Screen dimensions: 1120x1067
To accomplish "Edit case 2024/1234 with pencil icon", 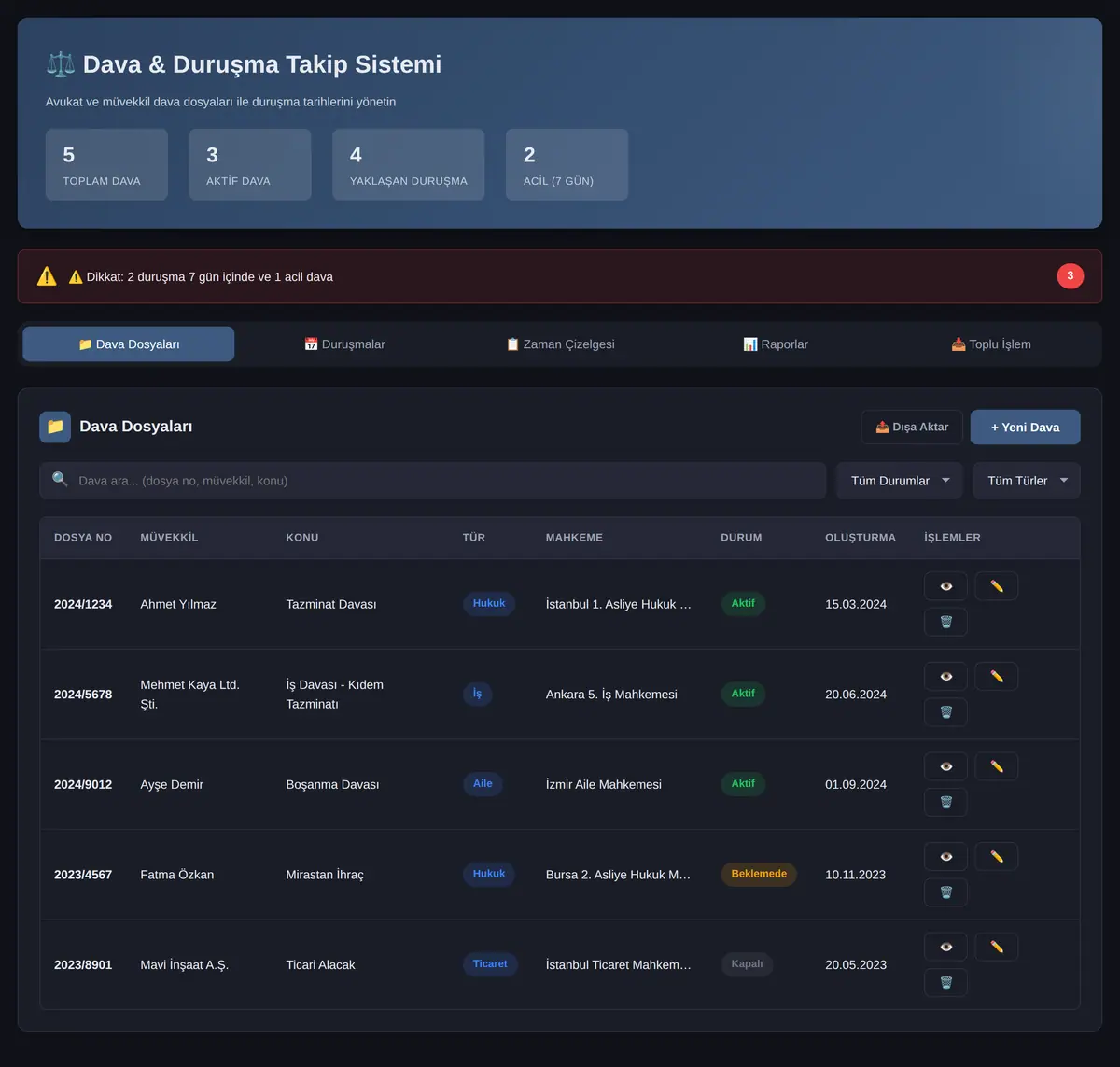I will pyautogui.click(x=996, y=586).
